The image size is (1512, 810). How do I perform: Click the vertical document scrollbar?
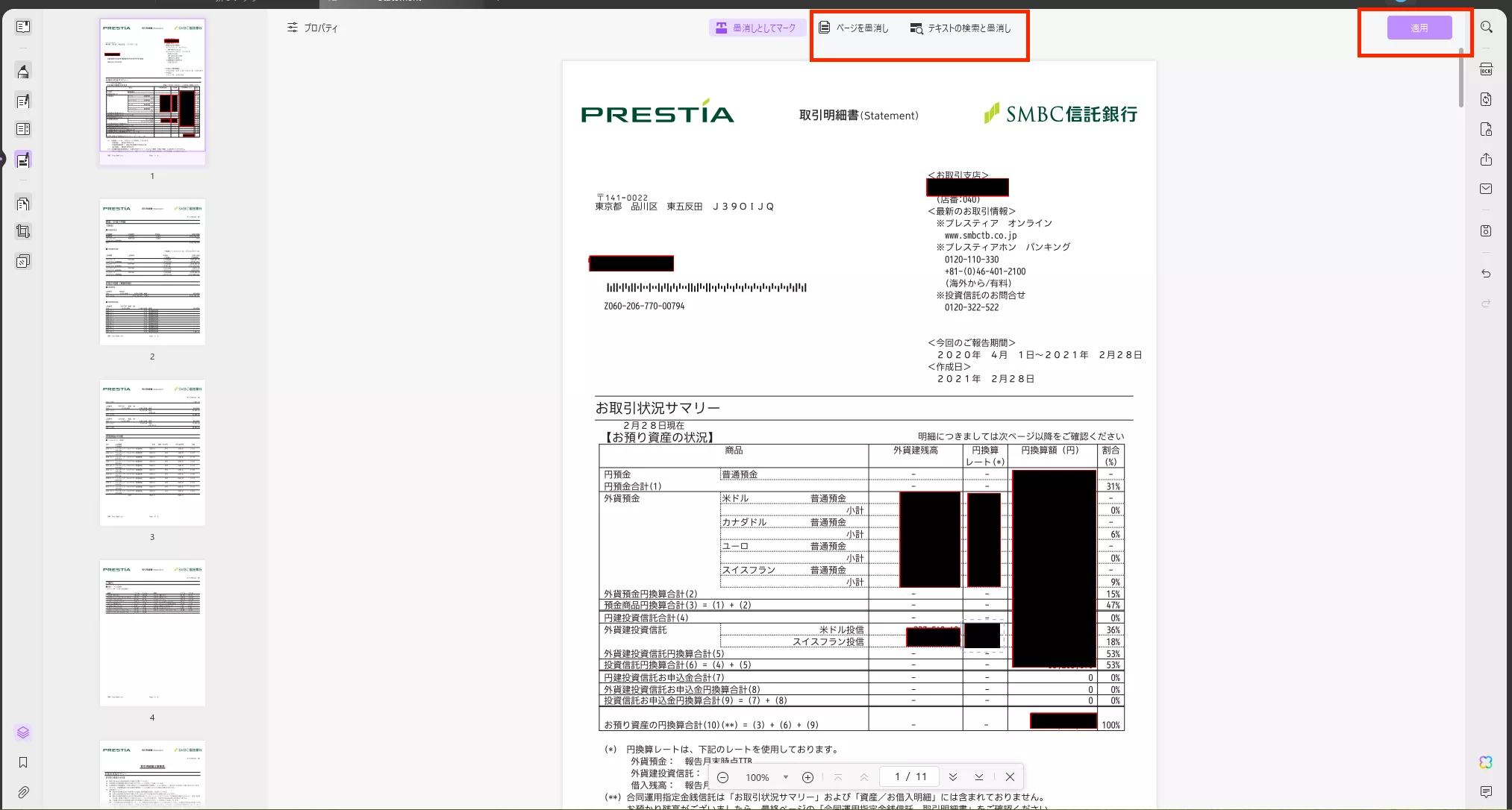pyautogui.click(x=1461, y=78)
